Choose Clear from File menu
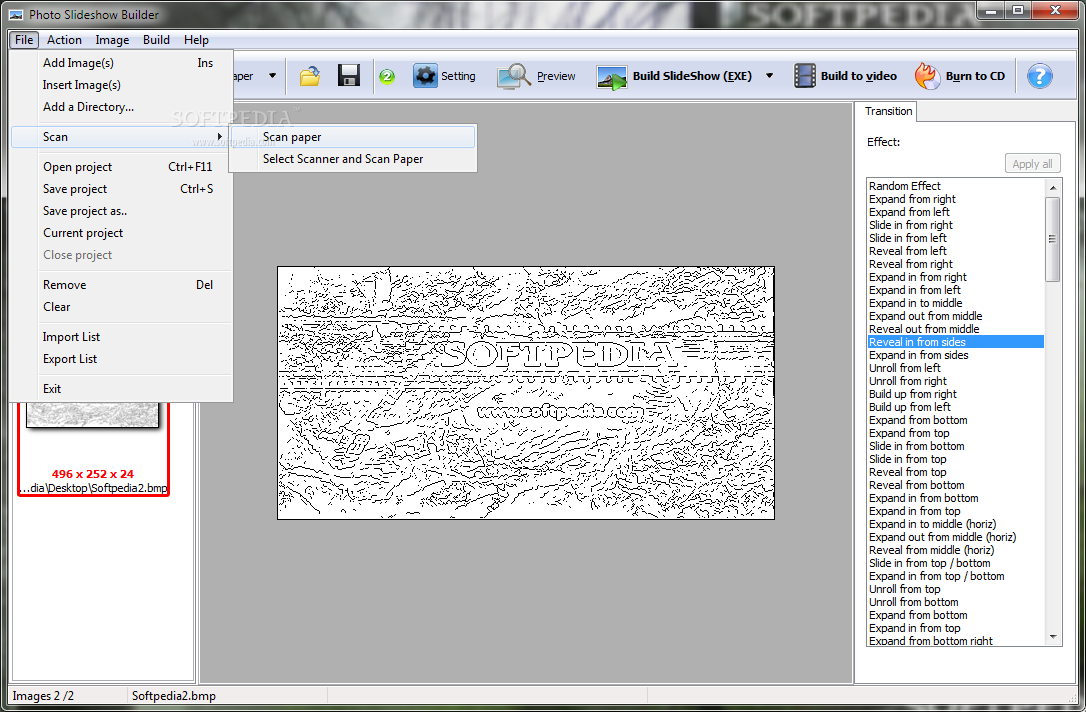Viewport: 1086px width, 712px height. 122,307
